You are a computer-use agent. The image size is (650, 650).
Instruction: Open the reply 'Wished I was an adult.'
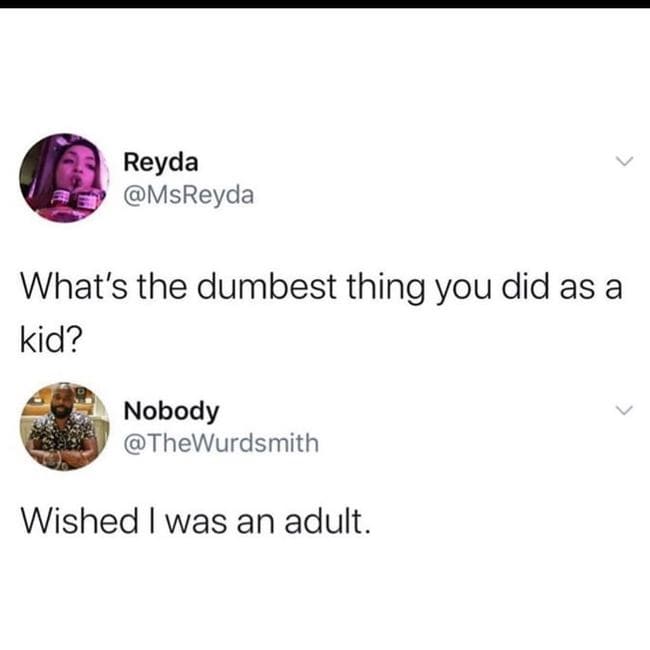click(195, 521)
